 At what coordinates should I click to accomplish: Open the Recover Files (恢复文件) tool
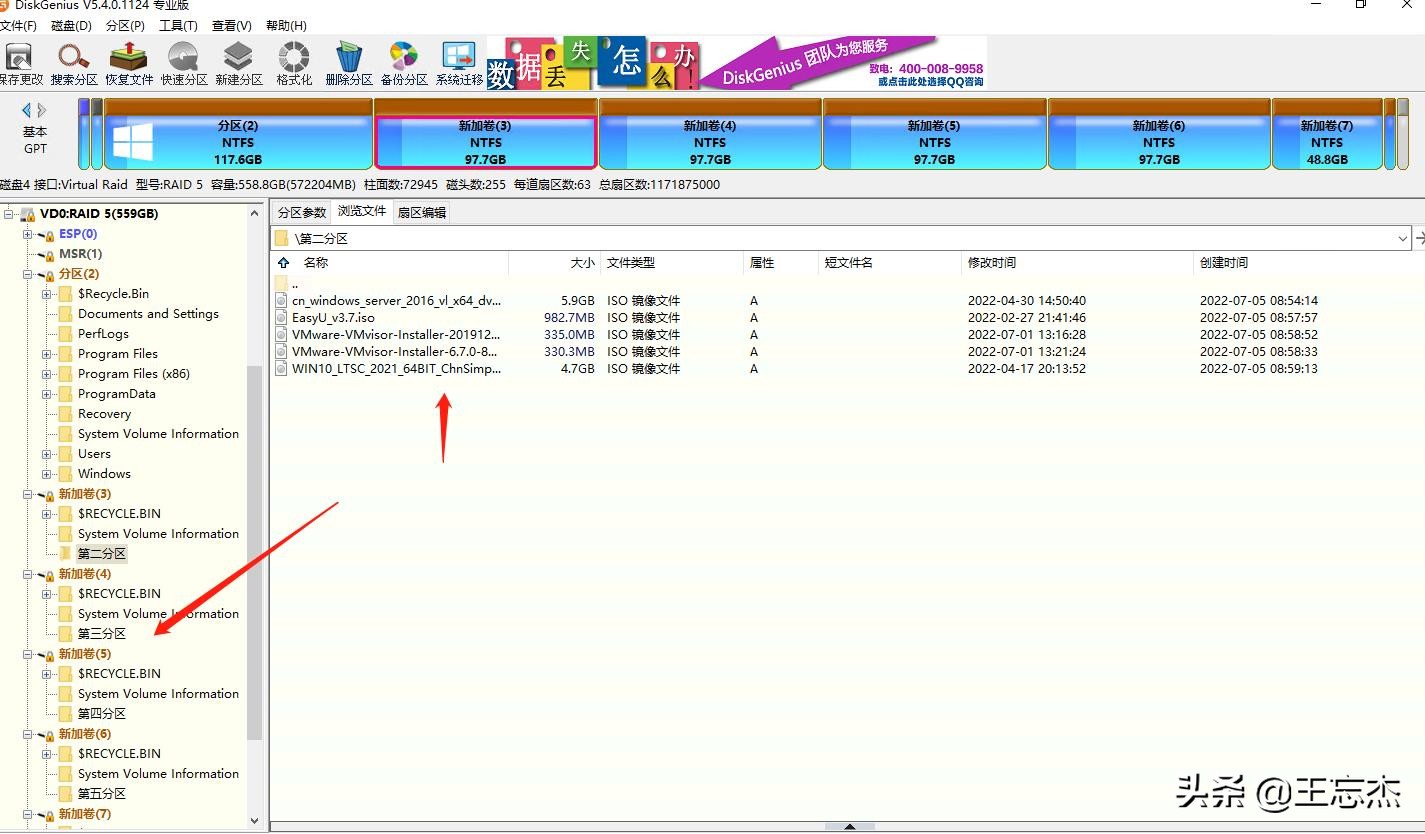click(x=129, y=62)
